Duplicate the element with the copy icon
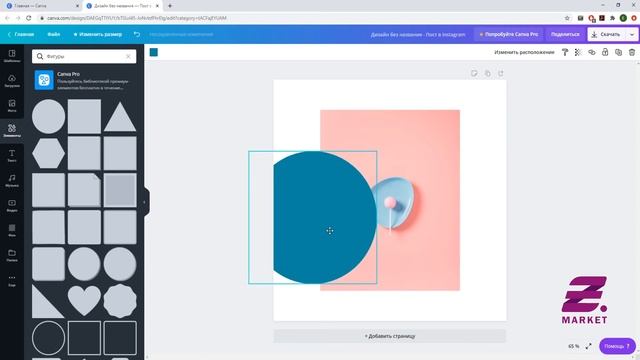The width and height of the screenshot is (640, 360). [x=618, y=52]
